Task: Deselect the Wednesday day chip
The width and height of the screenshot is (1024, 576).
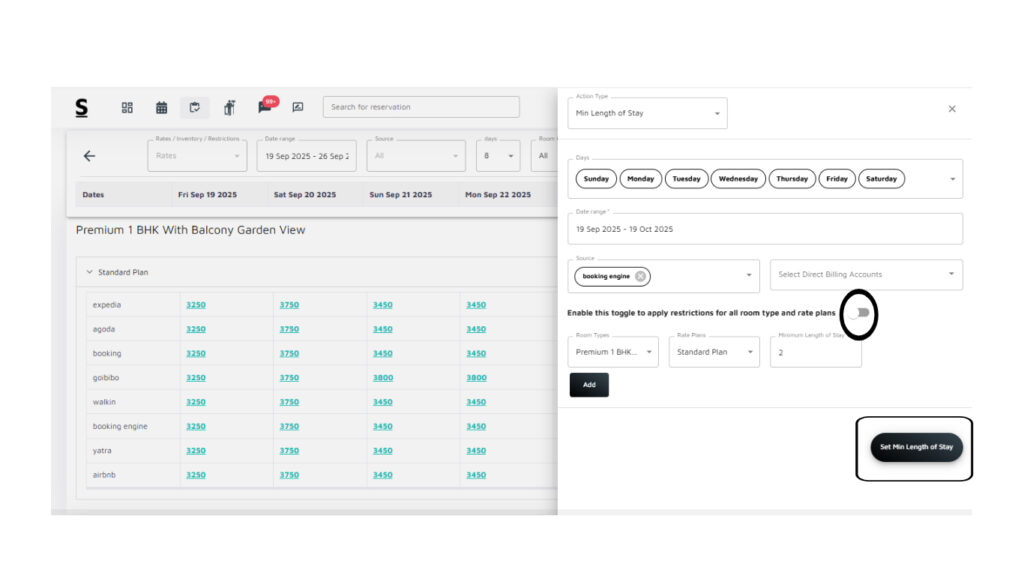Action: pos(738,179)
